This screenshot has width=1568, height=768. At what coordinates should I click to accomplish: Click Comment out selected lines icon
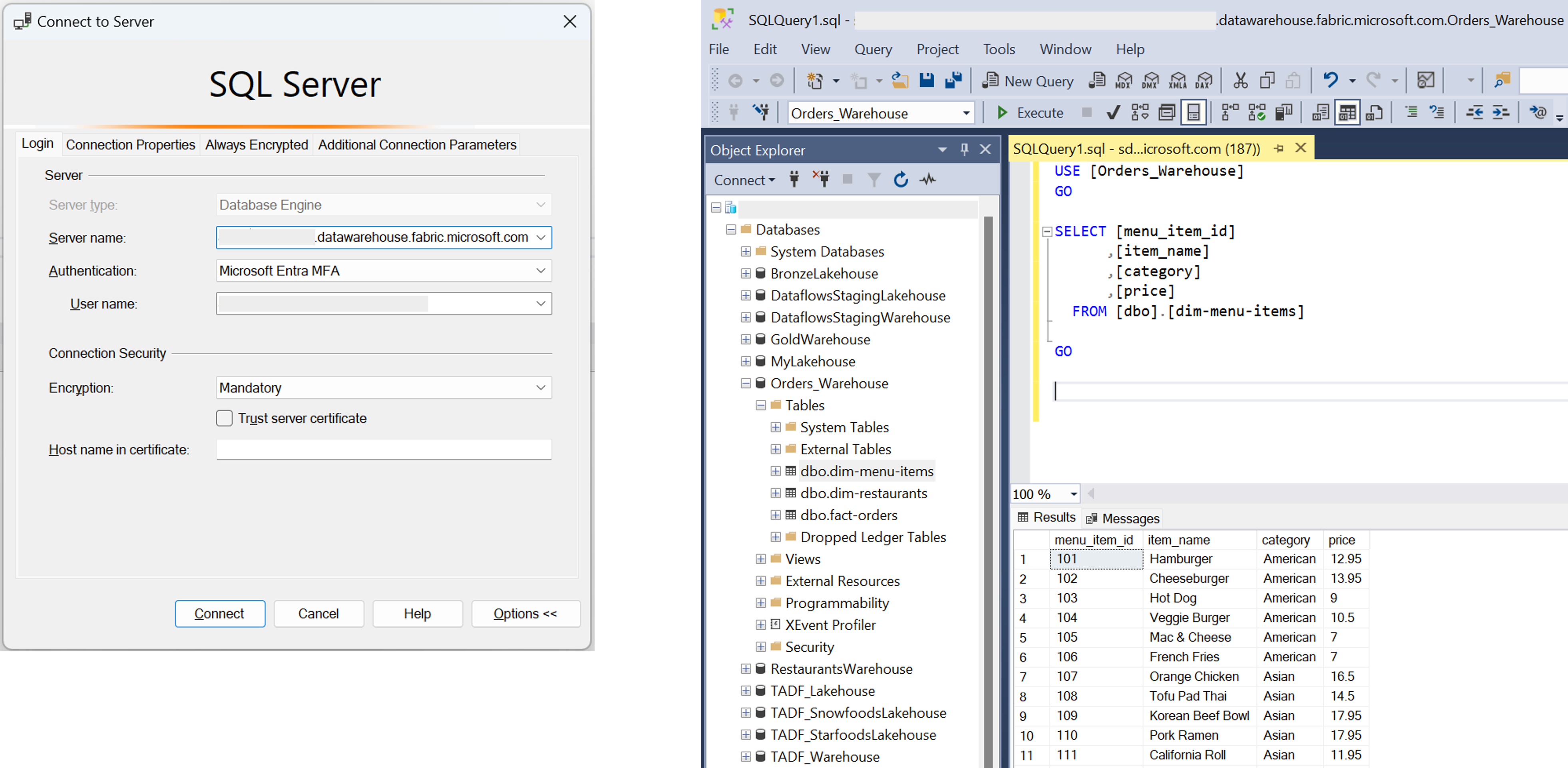pos(1411,112)
